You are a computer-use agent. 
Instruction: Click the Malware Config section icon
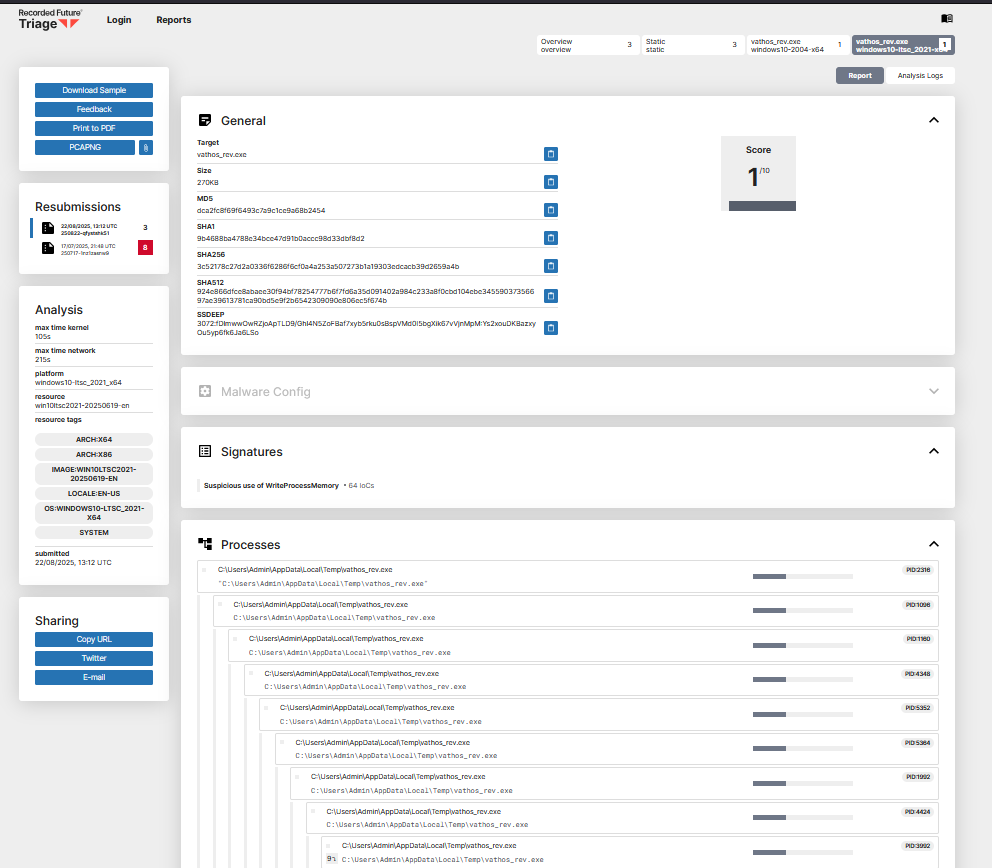pyautogui.click(x=205, y=391)
